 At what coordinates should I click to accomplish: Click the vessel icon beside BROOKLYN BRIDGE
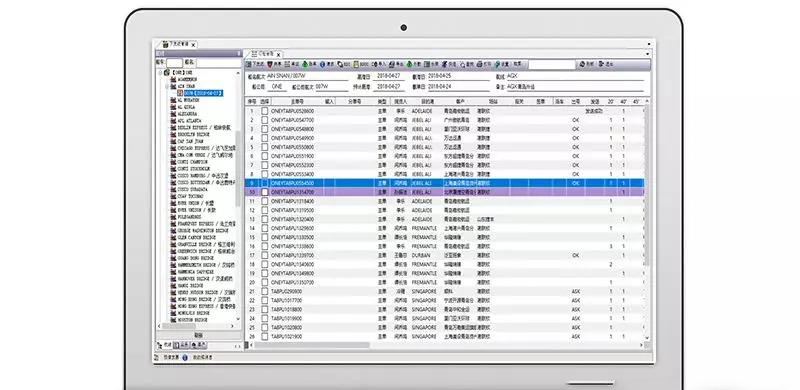coord(173,134)
